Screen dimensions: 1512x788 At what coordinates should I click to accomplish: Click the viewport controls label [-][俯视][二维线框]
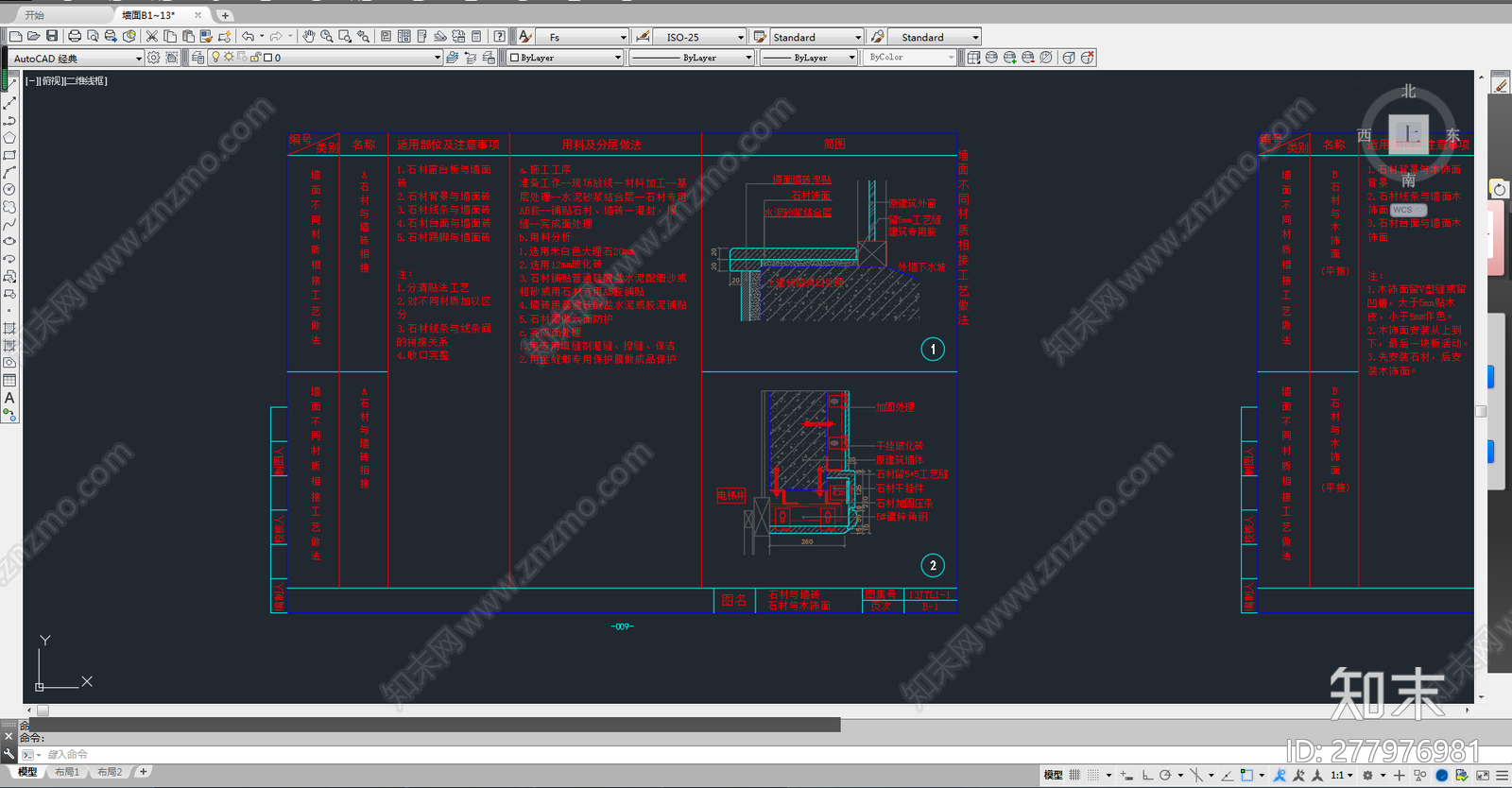(66, 81)
